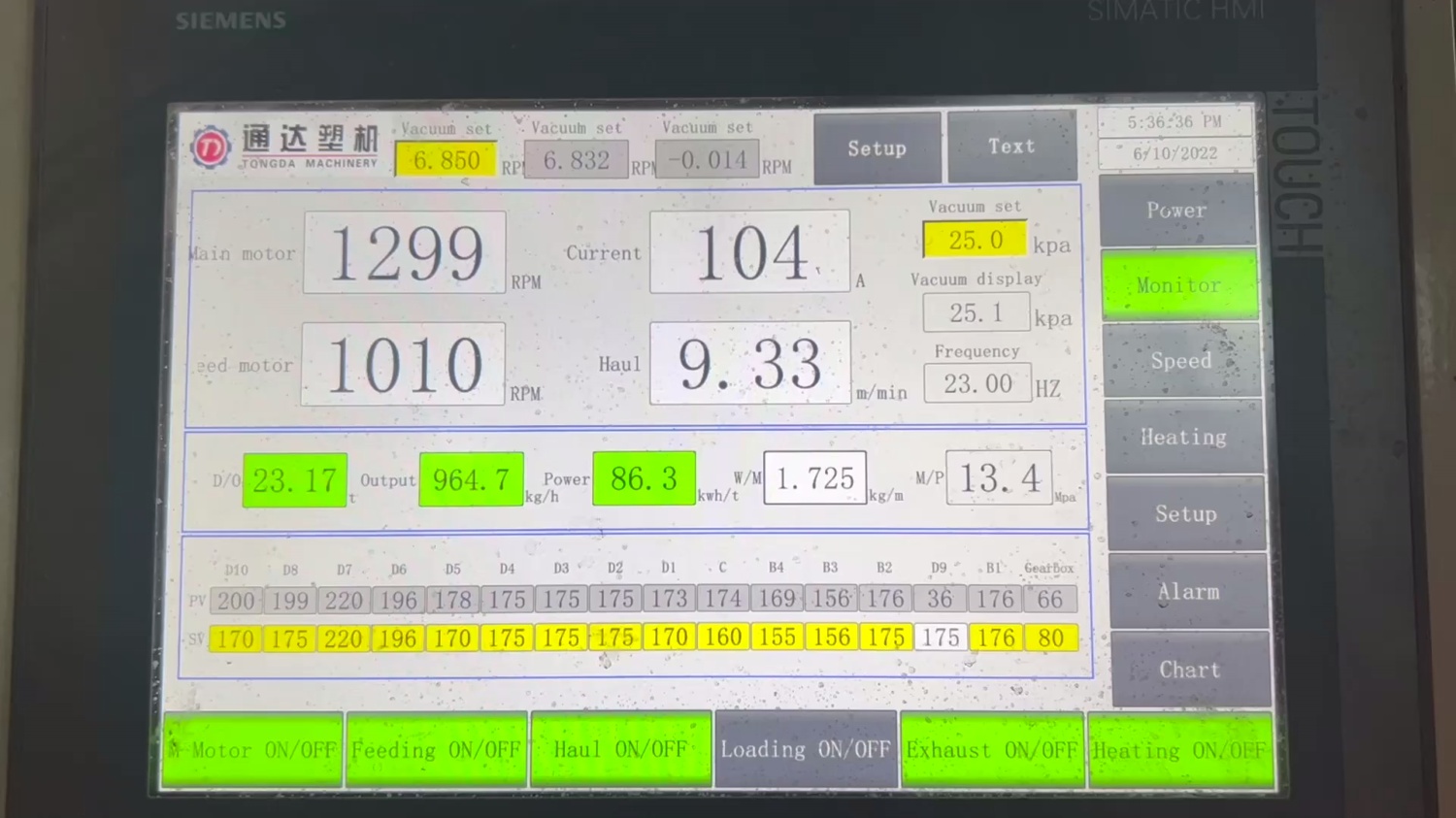Open the Alarm page
Viewport: 1456px width, 818px height.
click(1188, 592)
